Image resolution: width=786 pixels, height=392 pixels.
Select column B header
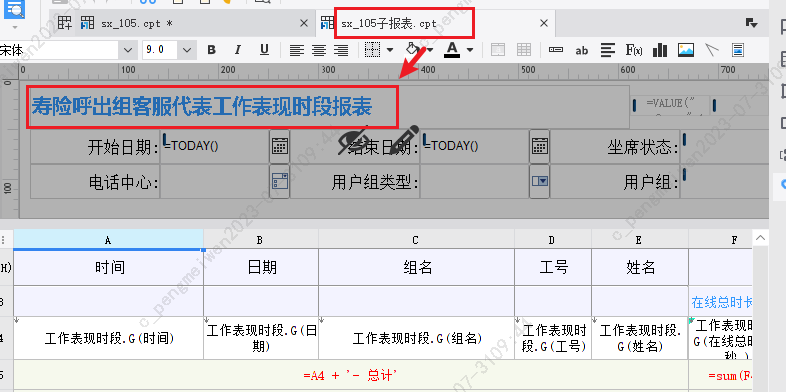(x=261, y=240)
